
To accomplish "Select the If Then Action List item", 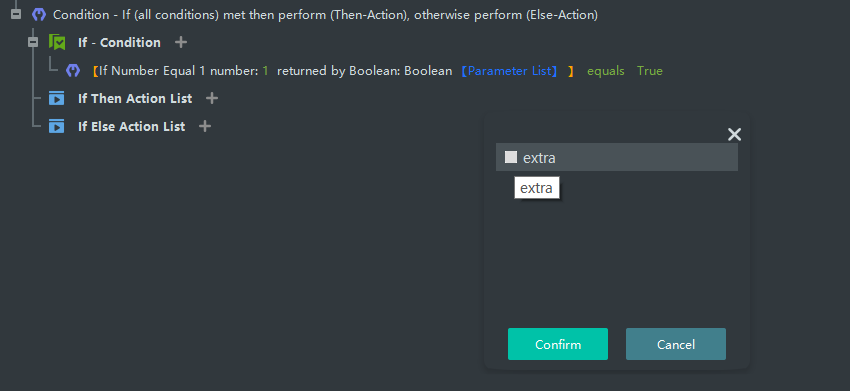I will [135, 98].
